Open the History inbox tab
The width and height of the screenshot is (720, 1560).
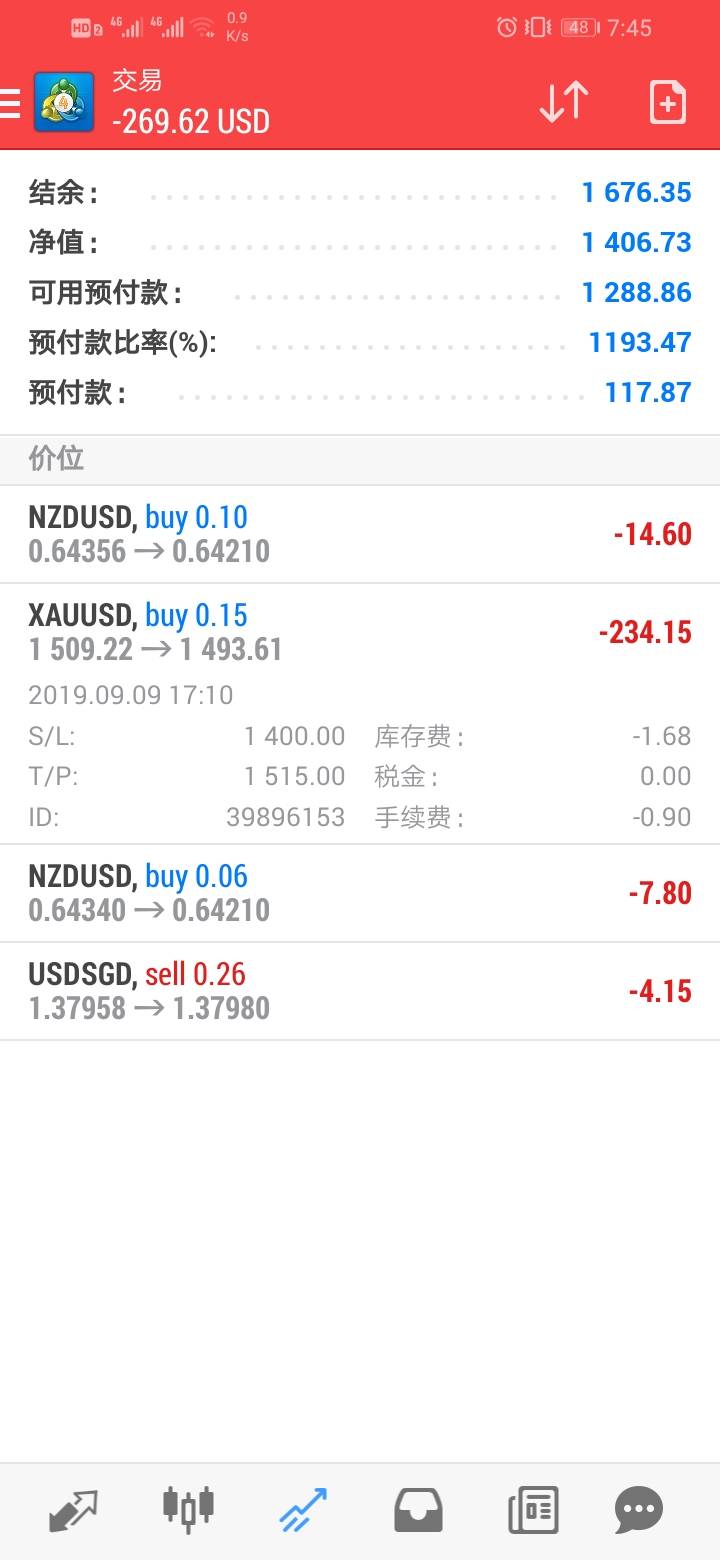pos(418,1509)
